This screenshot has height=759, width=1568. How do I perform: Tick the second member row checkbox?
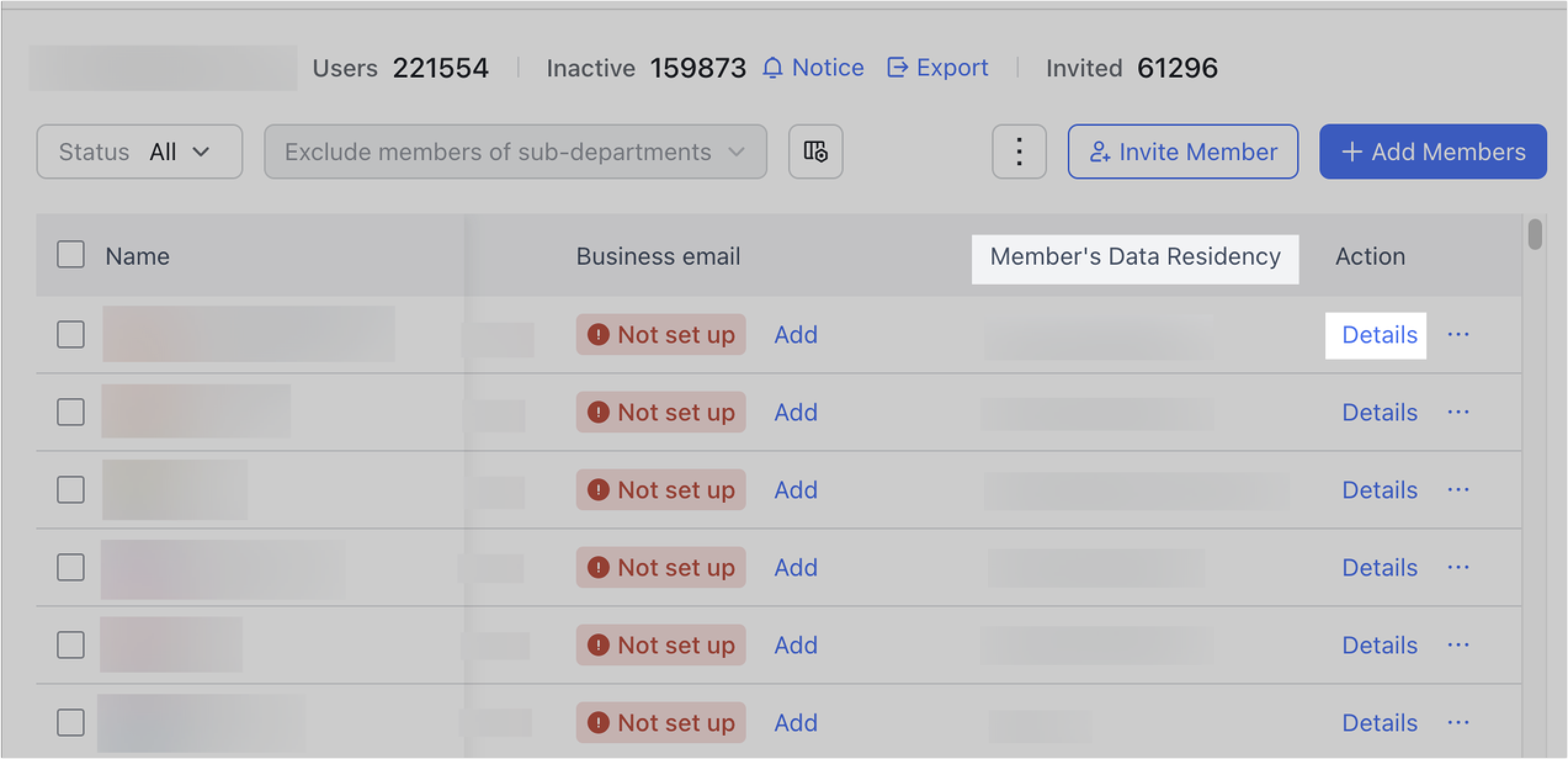point(71,412)
